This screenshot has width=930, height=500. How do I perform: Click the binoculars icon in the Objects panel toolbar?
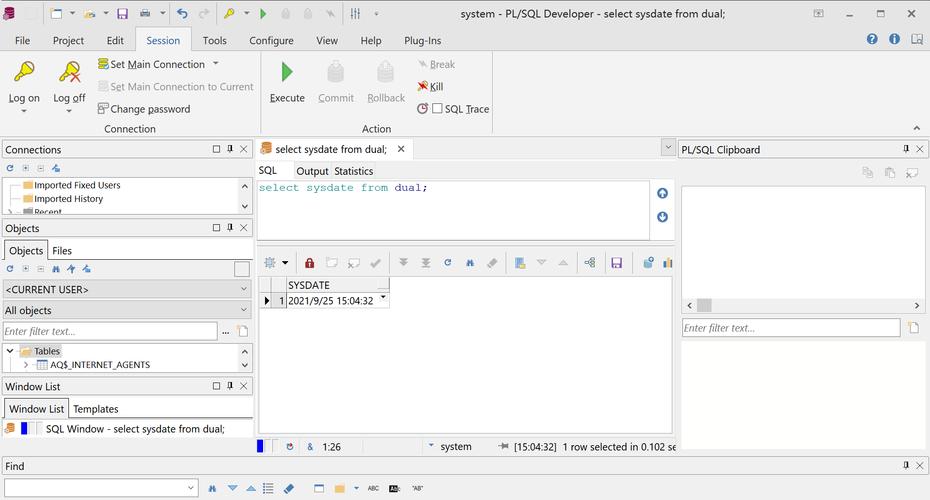point(56,269)
